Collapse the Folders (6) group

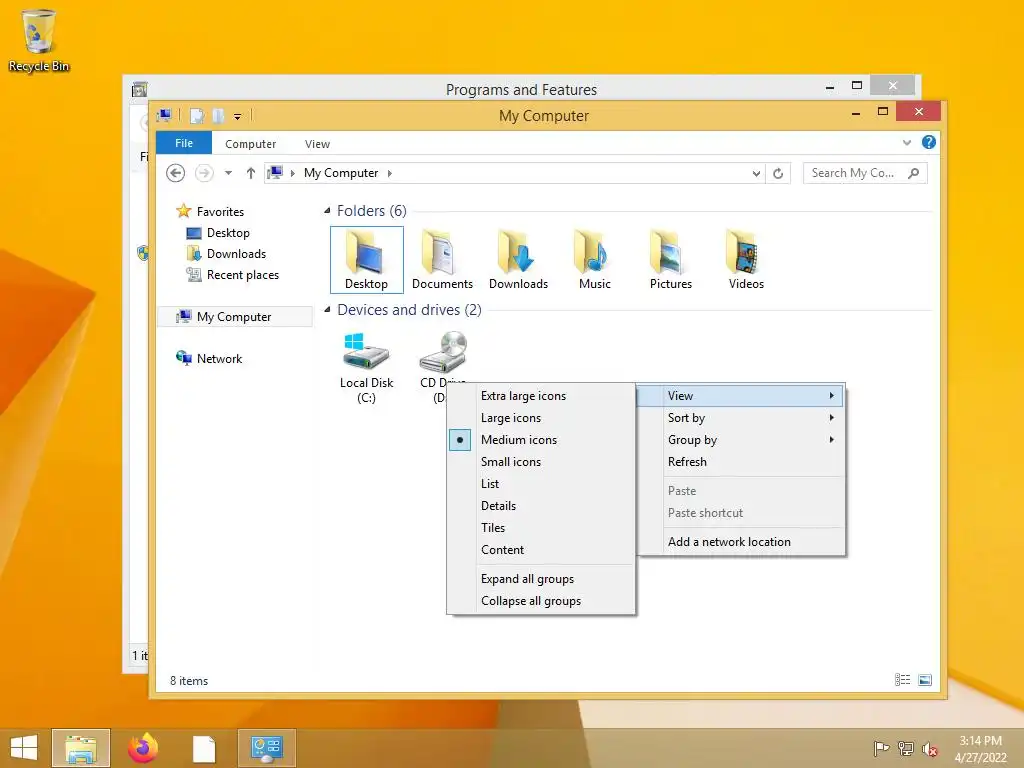(327, 211)
